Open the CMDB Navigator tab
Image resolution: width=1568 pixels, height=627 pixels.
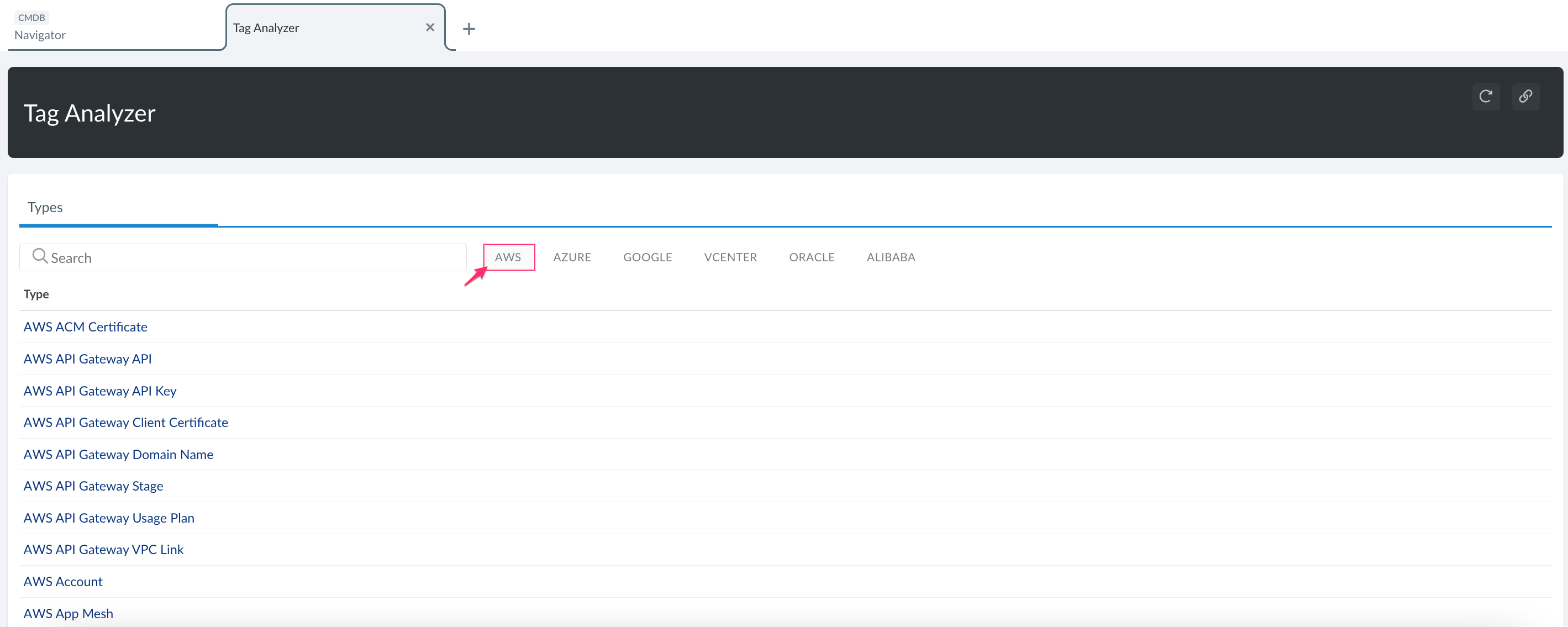tap(40, 27)
